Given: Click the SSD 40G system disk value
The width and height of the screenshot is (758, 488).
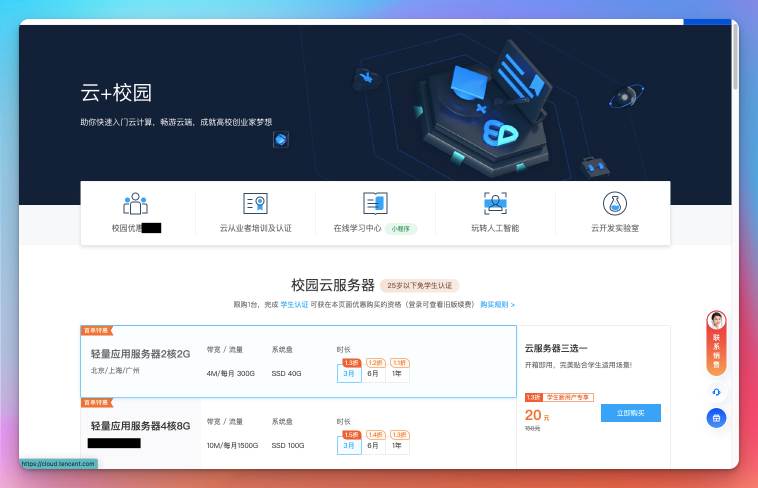Looking at the screenshot, I should click(x=286, y=373).
